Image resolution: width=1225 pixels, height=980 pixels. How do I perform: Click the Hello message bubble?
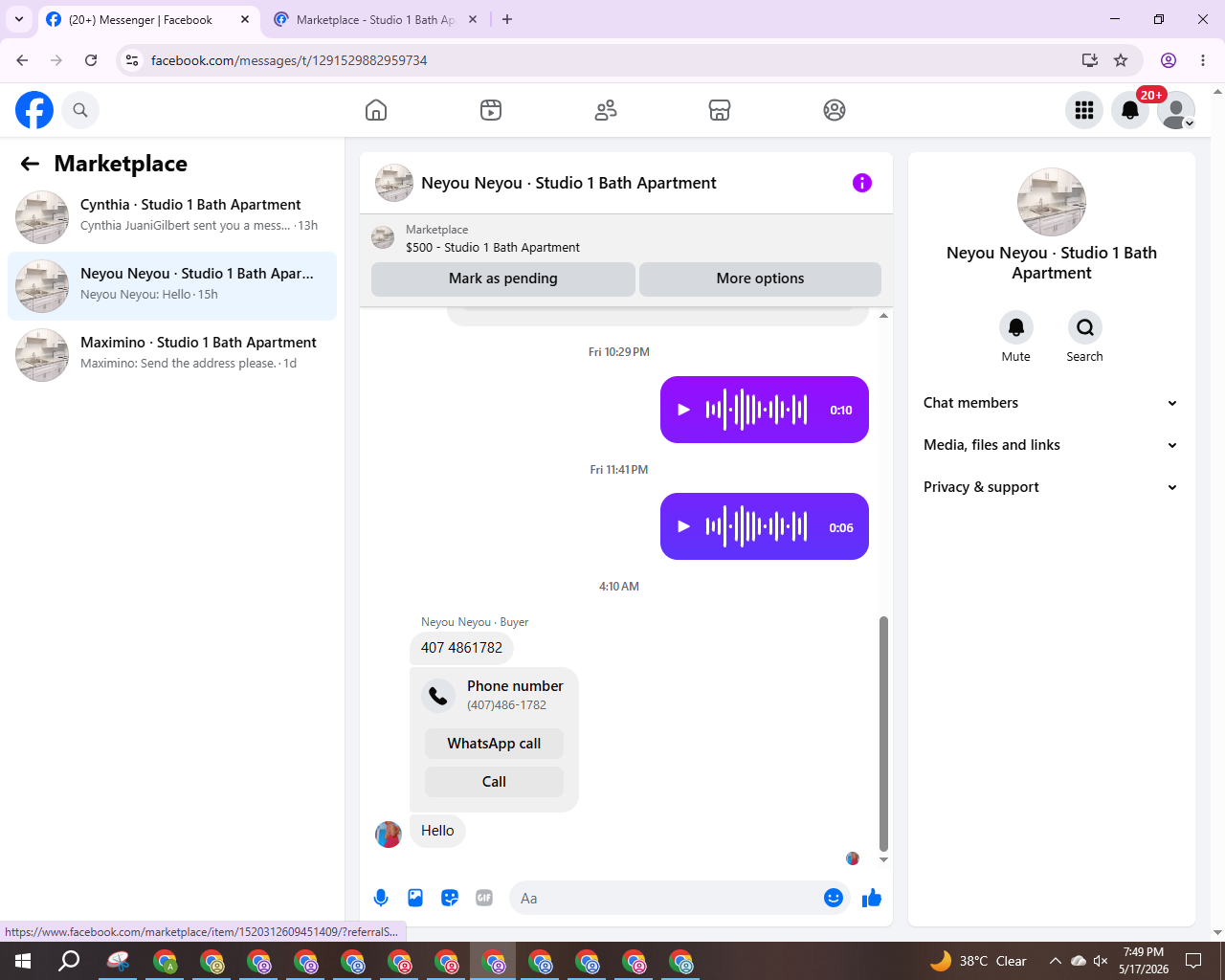coord(437,831)
